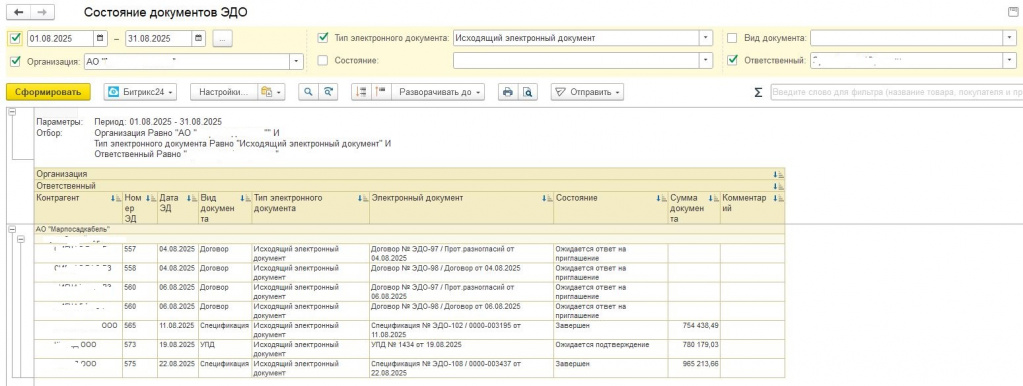Screen dimensions: 1023x386
Task: Open print preview icon
Action: coord(527,92)
